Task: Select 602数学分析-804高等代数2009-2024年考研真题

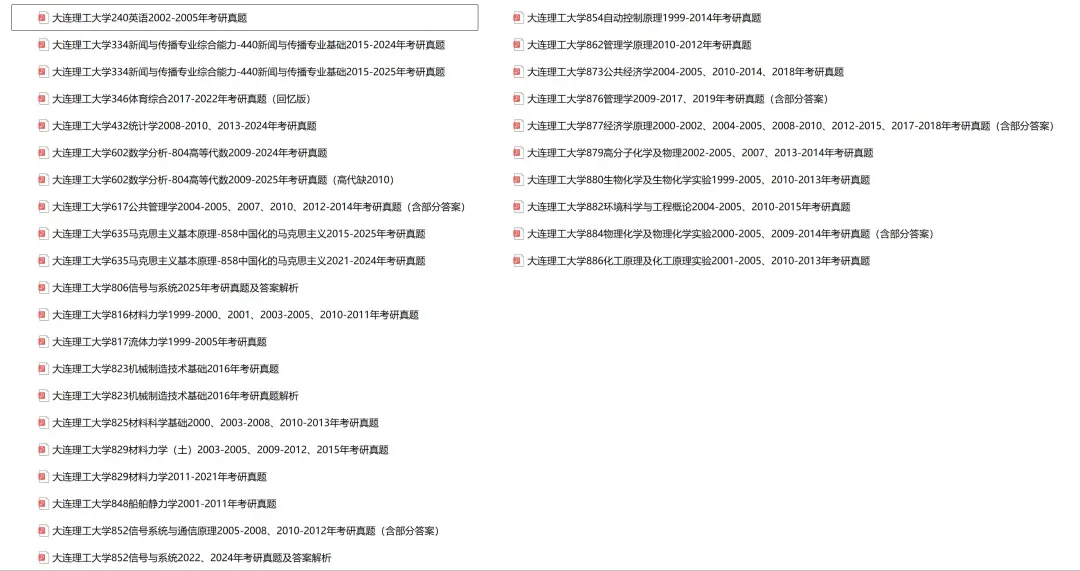Action: [x=189, y=153]
